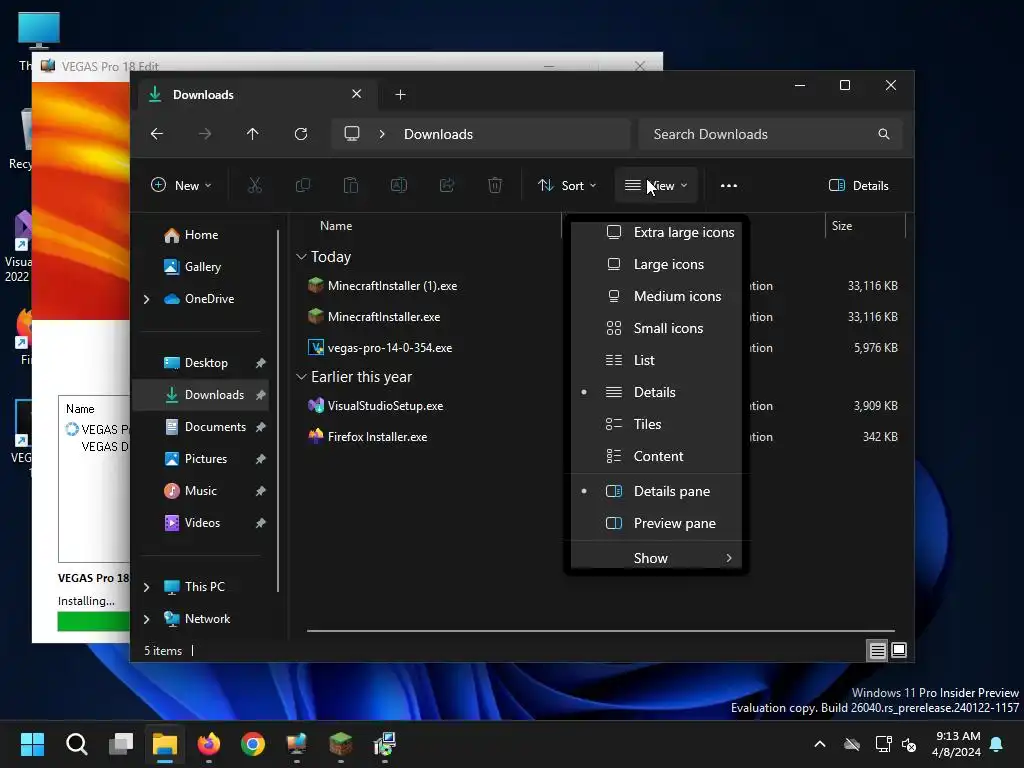Click the Paste clipboard icon
The height and width of the screenshot is (768, 1024).
(x=351, y=185)
